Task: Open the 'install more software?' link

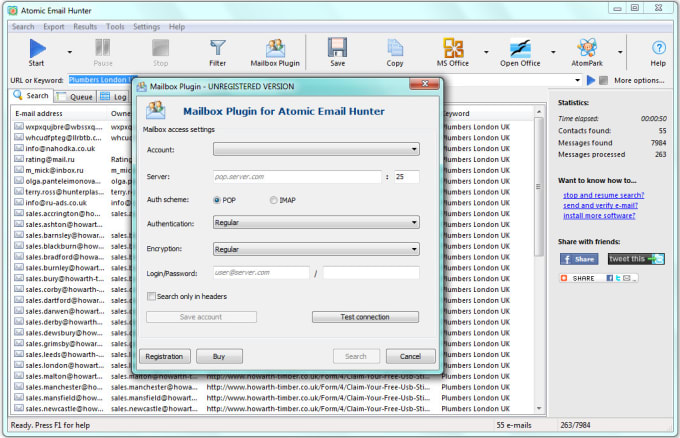Action: [x=599, y=216]
